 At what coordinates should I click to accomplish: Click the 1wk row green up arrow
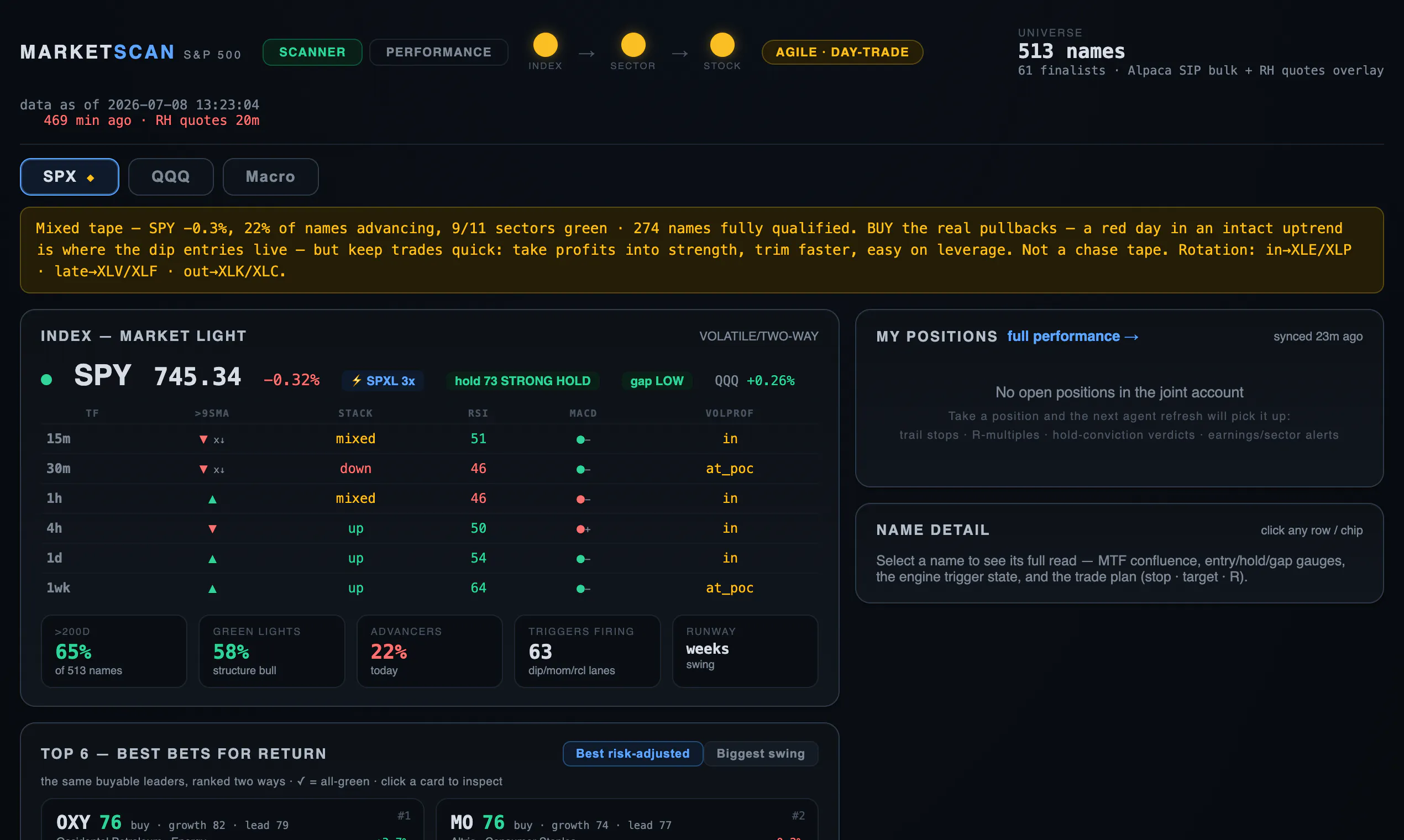point(212,589)
